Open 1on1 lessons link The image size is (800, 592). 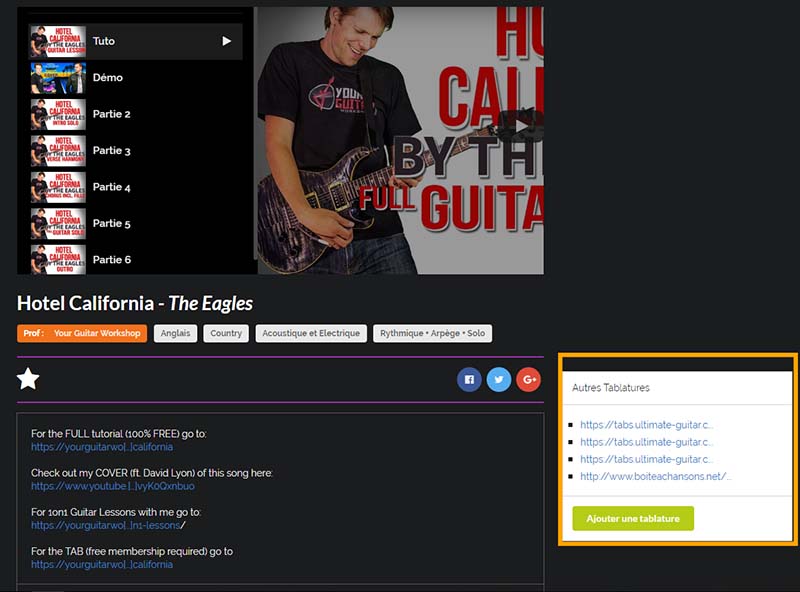[x=106, y=525]
